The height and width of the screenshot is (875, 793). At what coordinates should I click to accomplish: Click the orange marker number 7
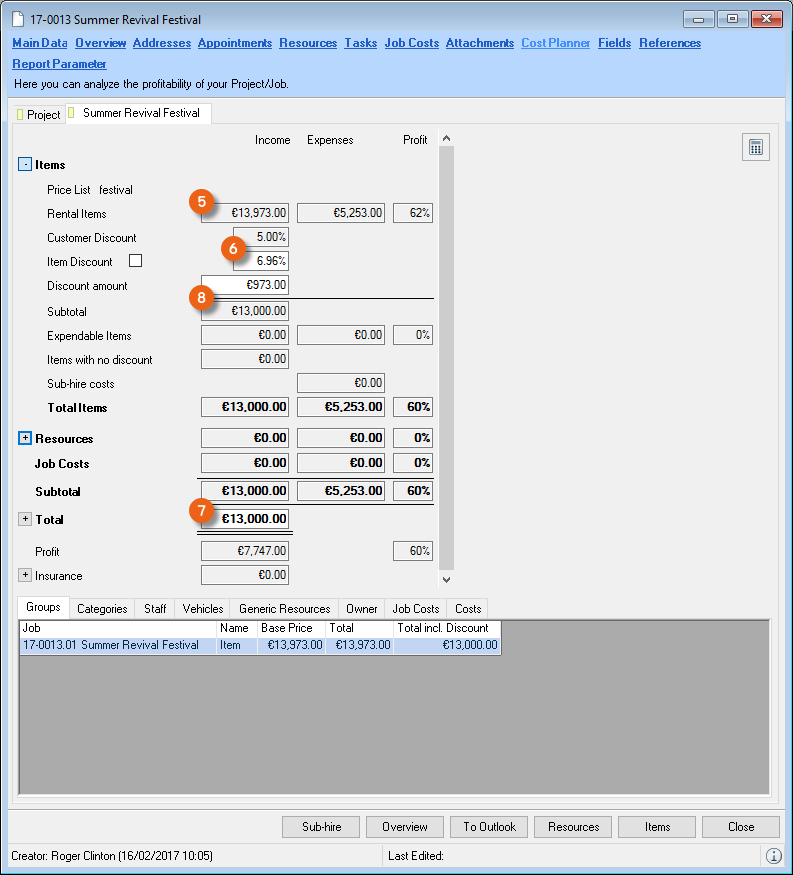pyautogui.click(x=203, y=511)
